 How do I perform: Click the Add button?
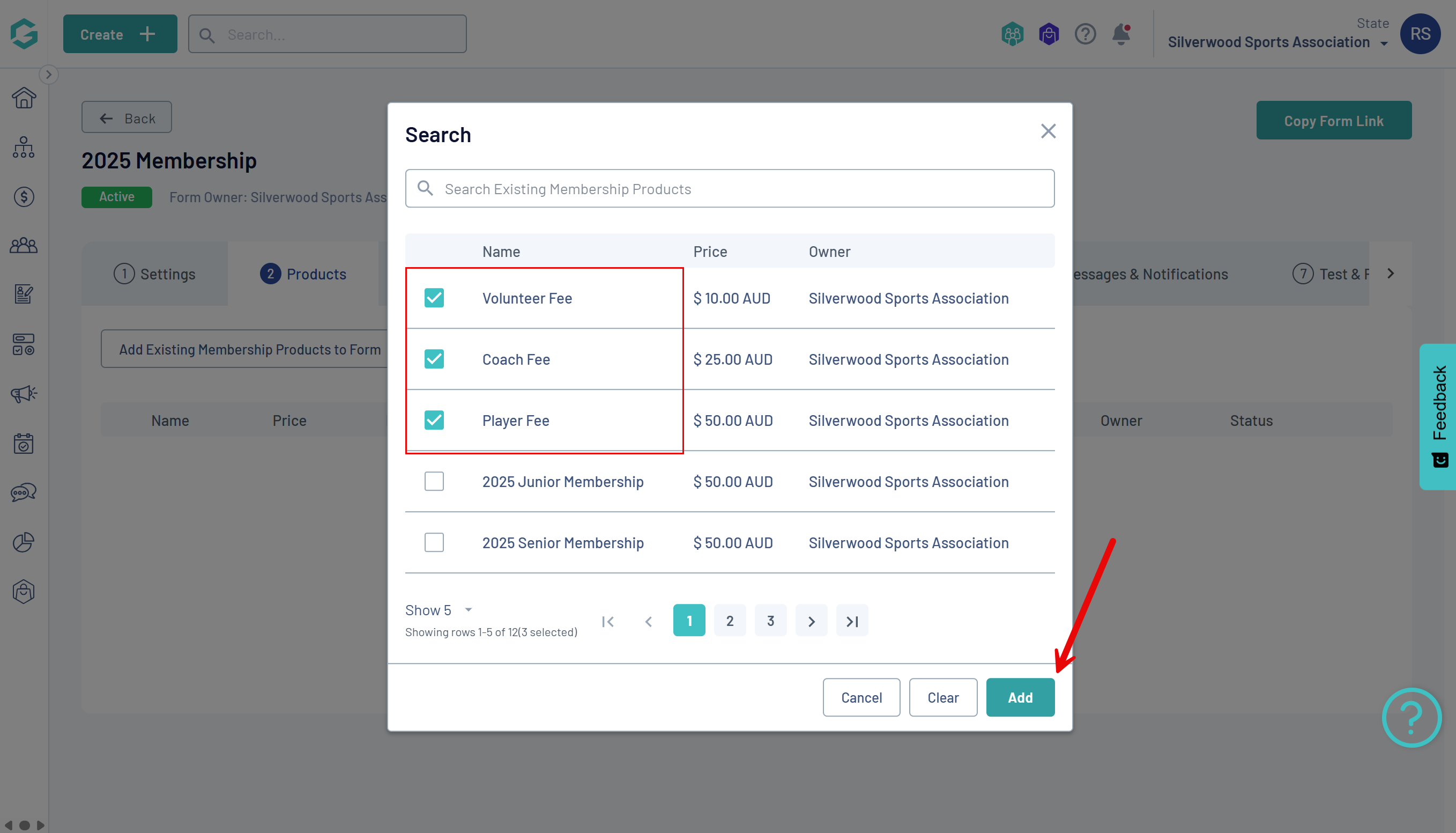click(x=1020, y=697)
